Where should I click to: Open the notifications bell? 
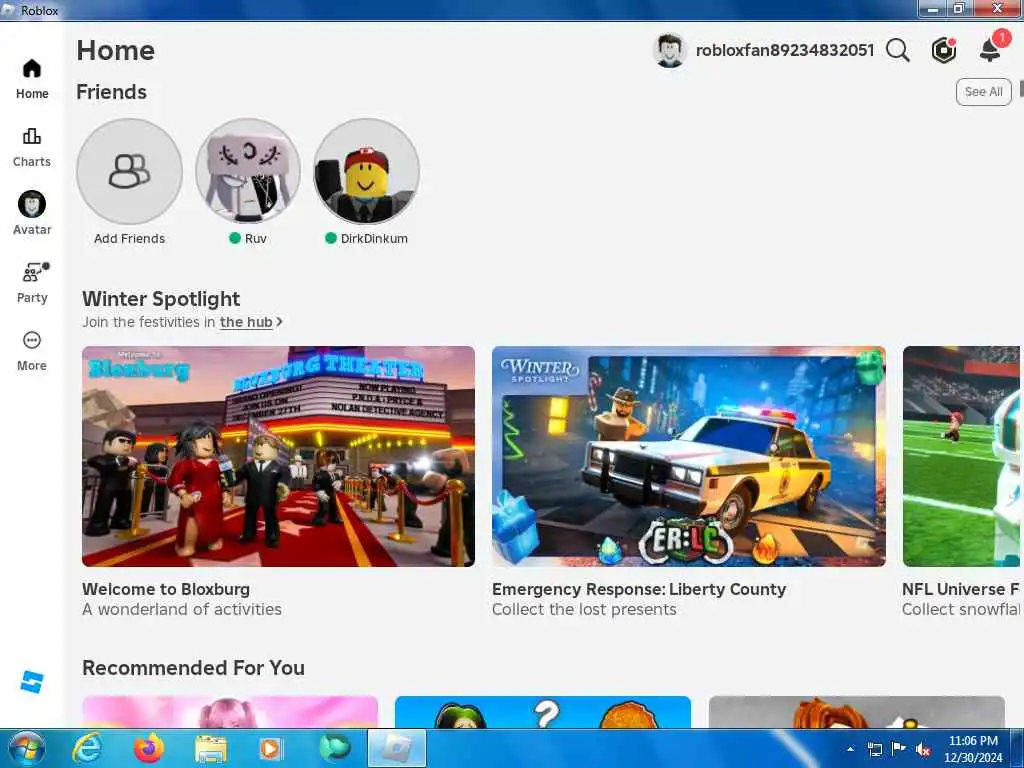point(991,49)
